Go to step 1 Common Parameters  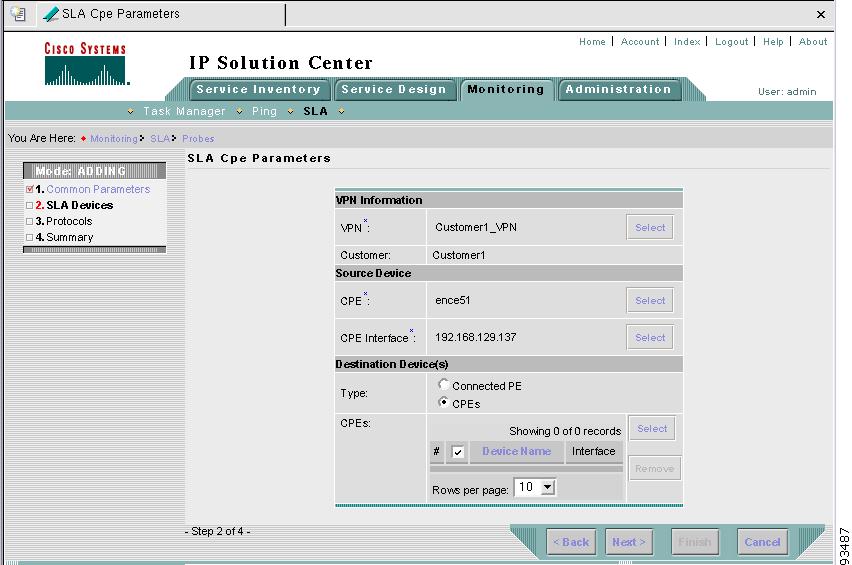tap(98, 189)
